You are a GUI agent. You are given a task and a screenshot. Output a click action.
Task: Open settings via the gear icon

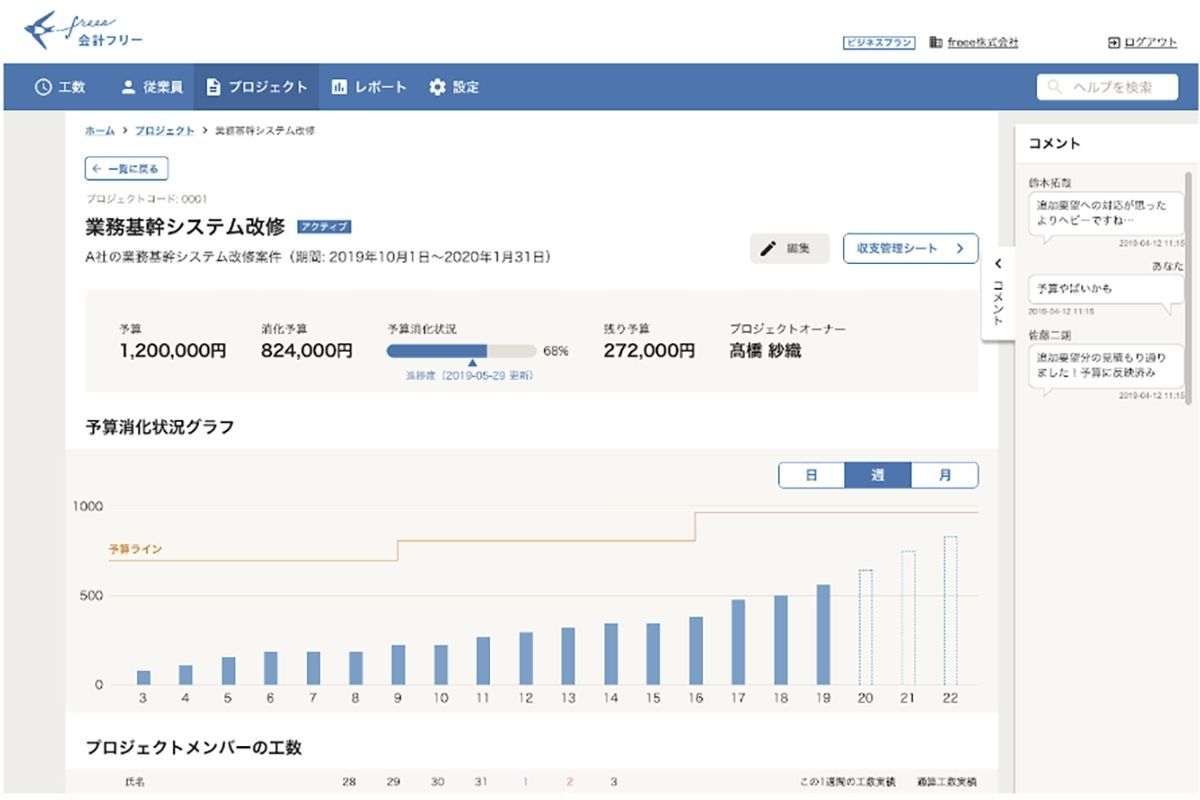[x=437, y=87]
